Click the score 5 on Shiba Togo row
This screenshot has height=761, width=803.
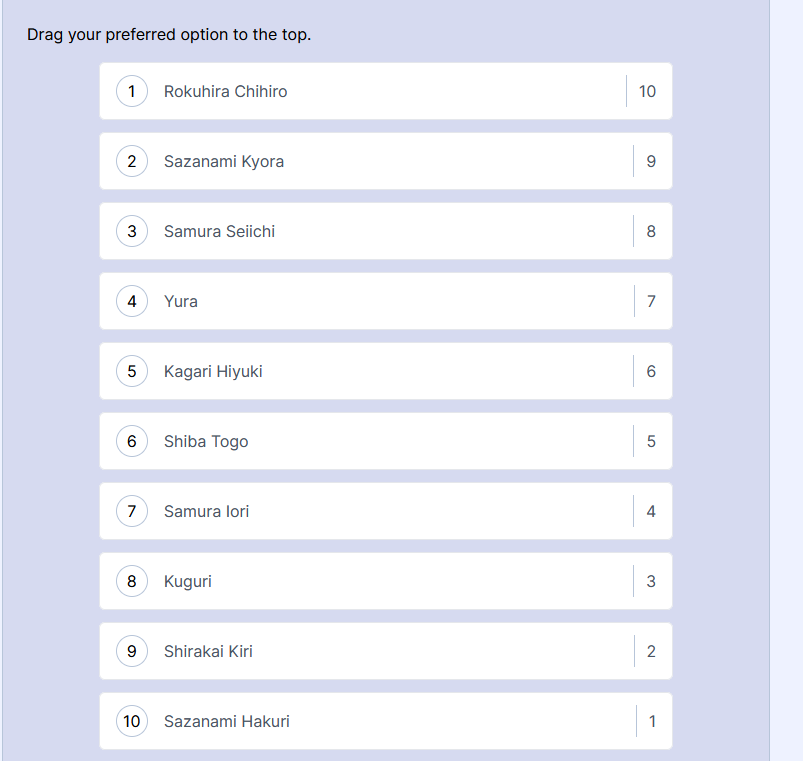pos(651,442)
